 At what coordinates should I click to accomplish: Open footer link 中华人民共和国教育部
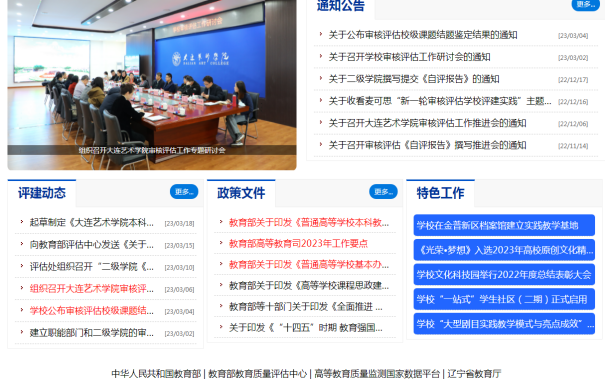click(156, 374)
